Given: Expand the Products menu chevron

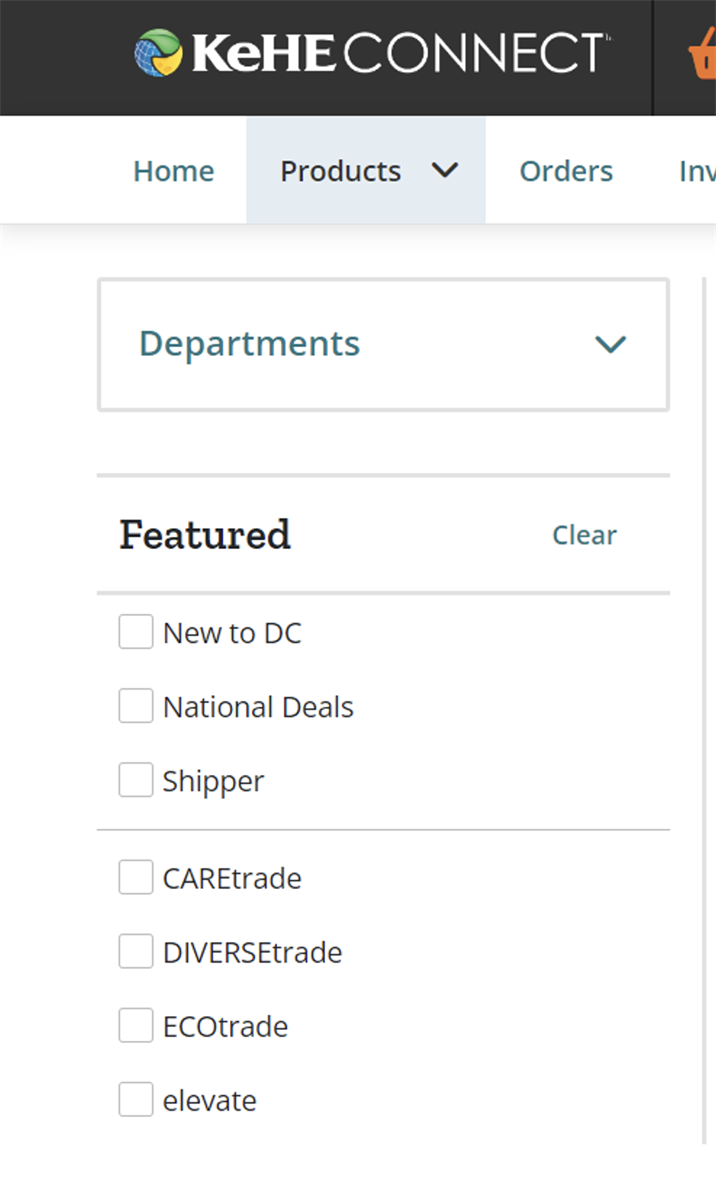Looking at the screenshot, I should pos(445,171).
